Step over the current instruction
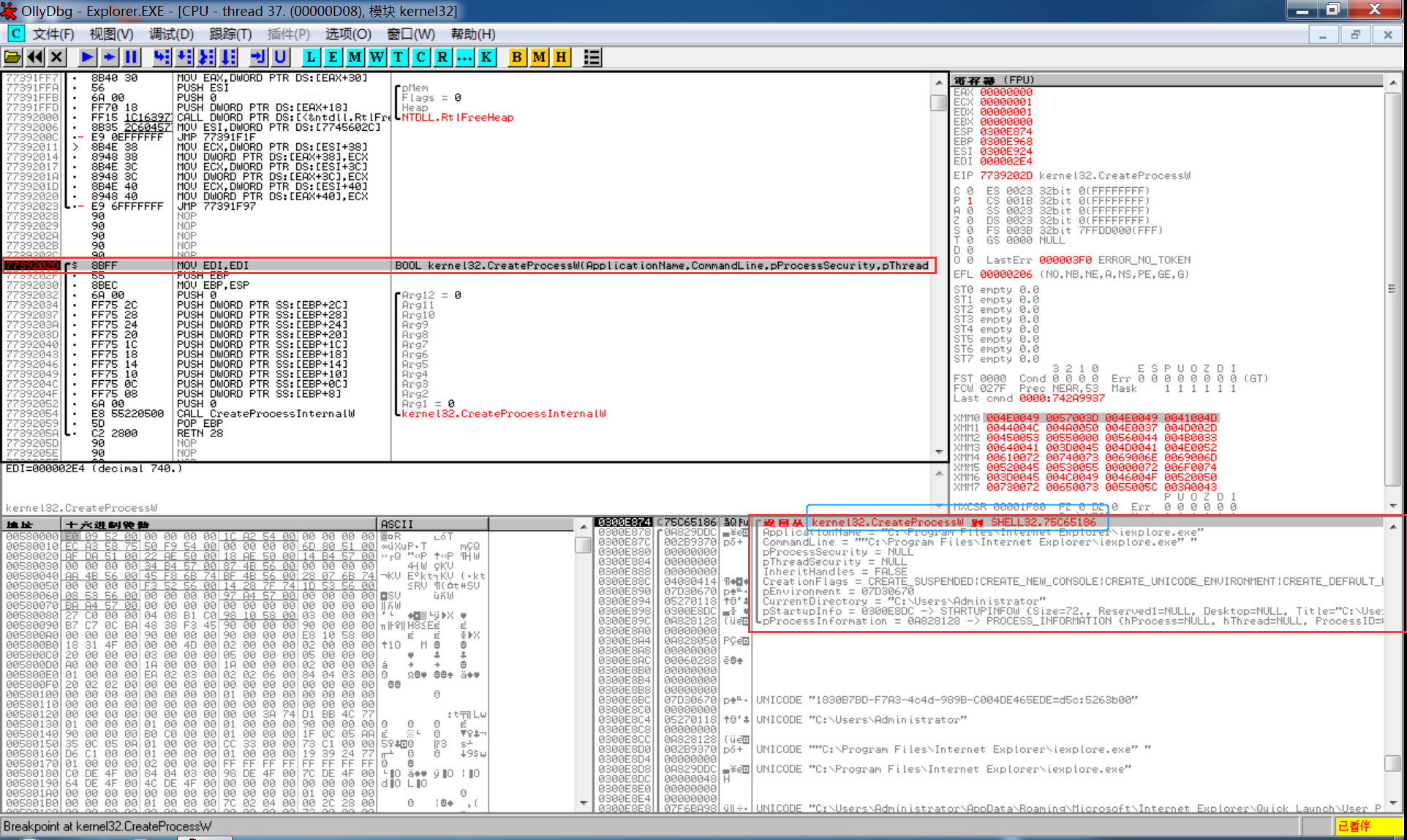 click(x=184, y=57)
